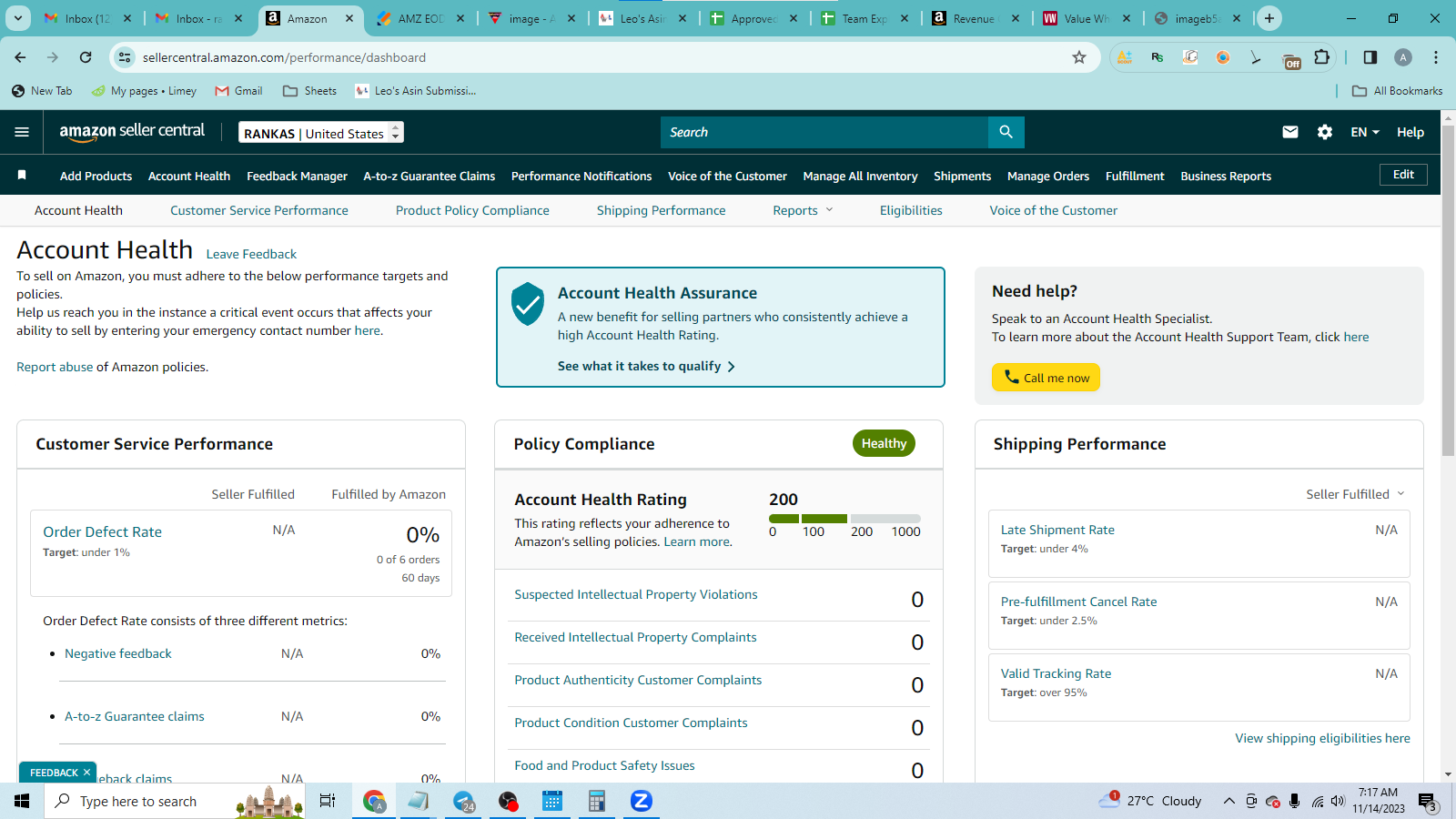
Task: Click the bookmark flag icon beside Add Products
Action: pyautogui.click(x=22, y=175)
